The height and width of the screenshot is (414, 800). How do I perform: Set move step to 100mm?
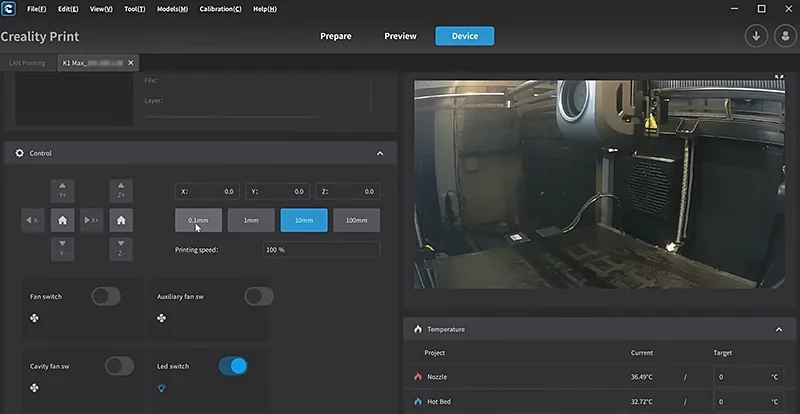[x=357, y=220]
